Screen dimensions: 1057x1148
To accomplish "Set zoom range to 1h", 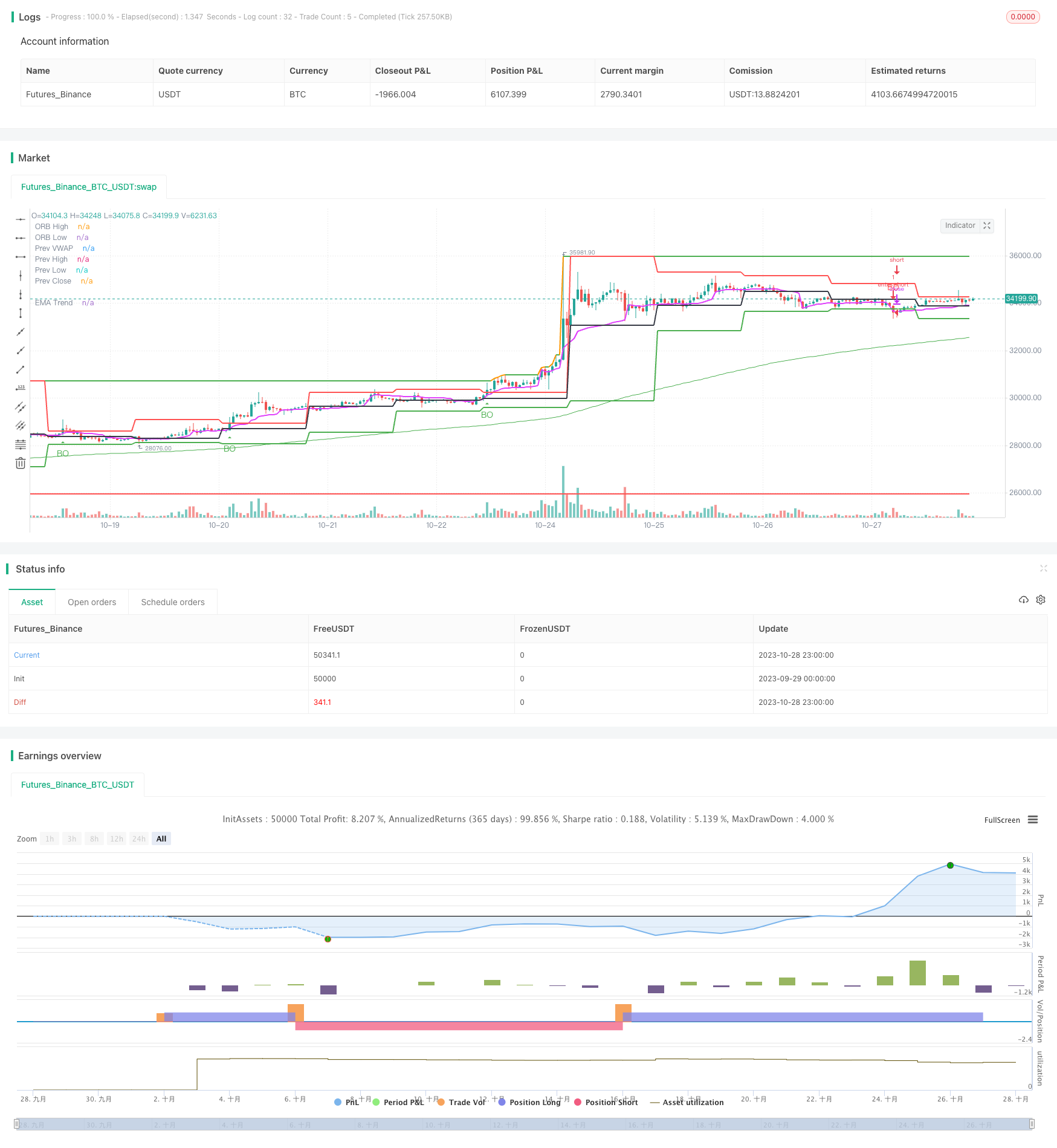I will tap(50, 838).
